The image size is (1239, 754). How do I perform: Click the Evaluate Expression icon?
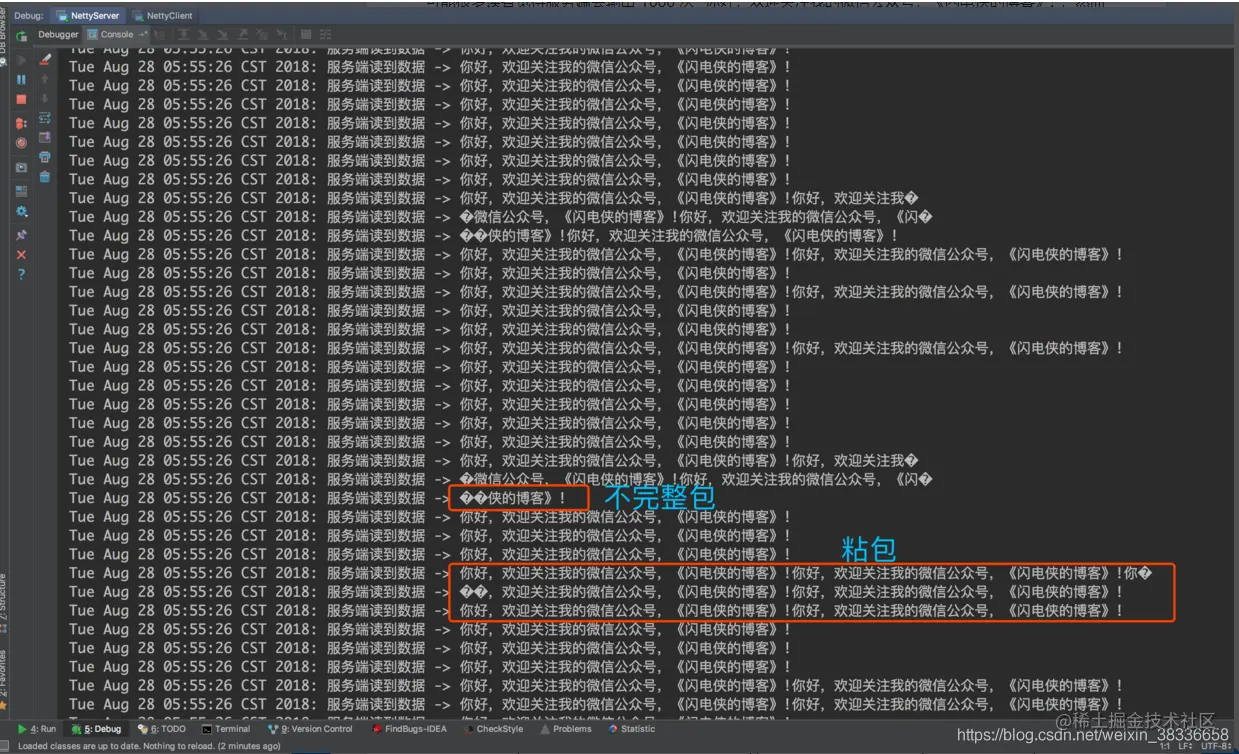coord(306,35)
